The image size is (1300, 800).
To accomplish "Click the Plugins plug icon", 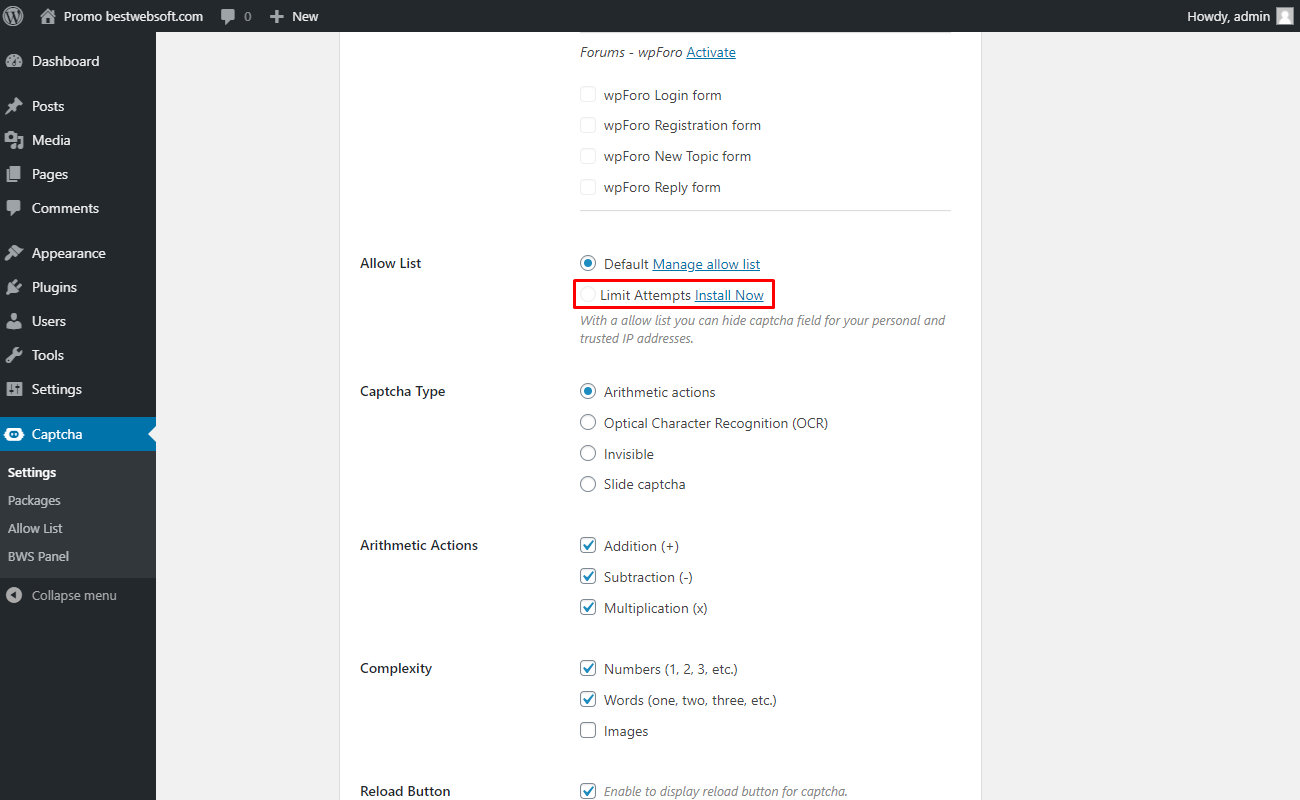I will coord(14,287).
